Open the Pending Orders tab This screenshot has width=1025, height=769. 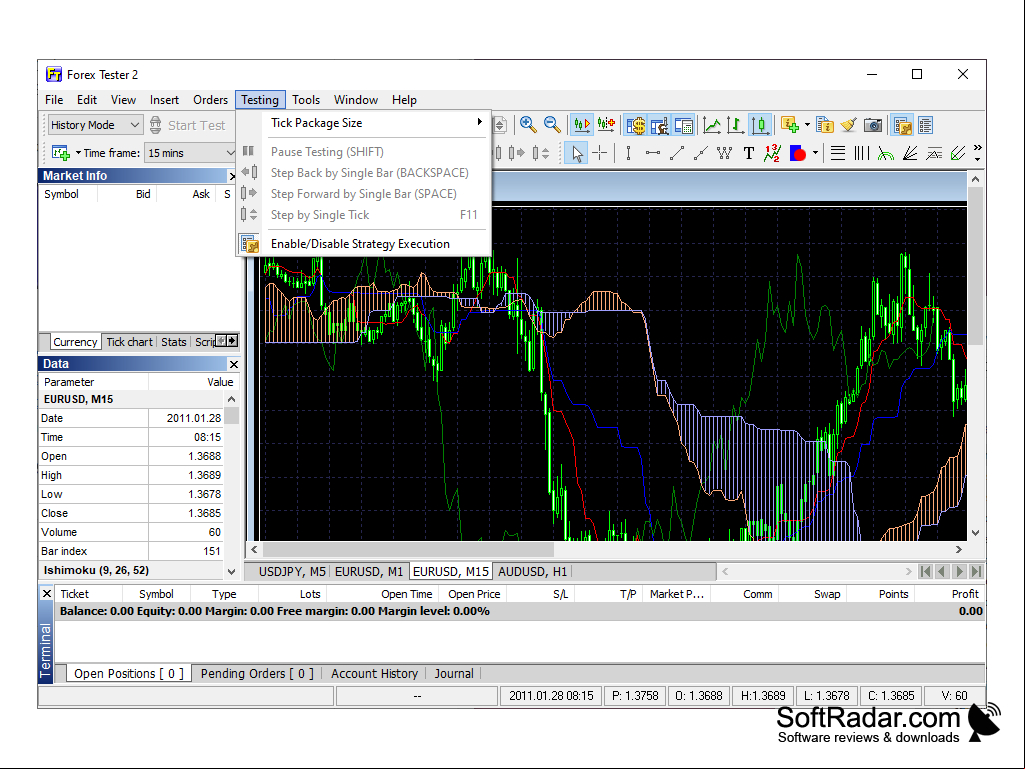click(x=257, y=674)
